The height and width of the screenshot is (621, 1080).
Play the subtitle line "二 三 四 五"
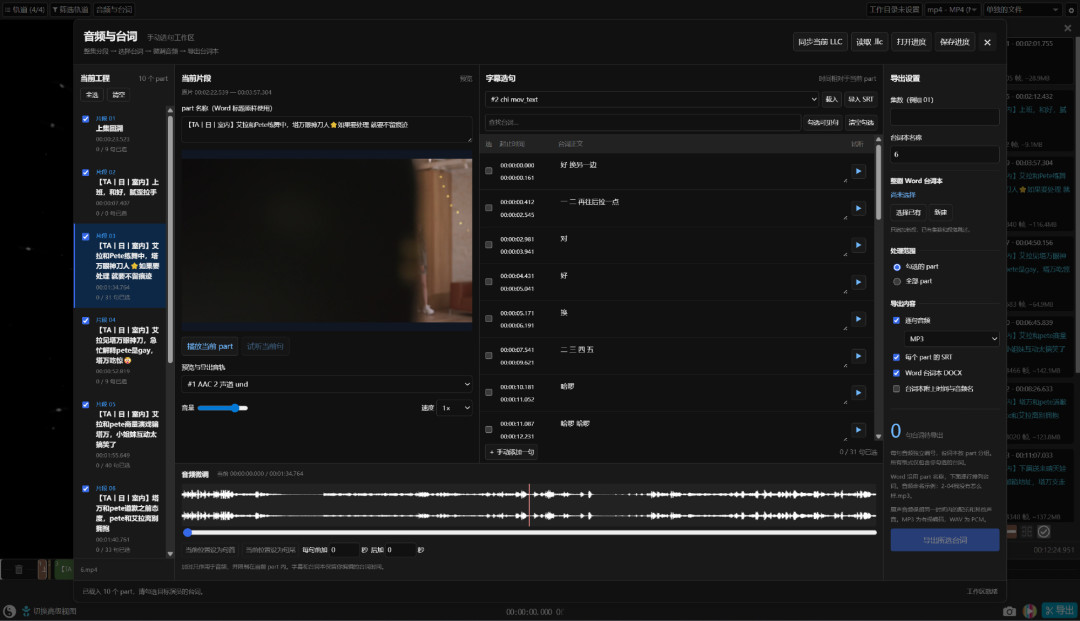click(858, 356)
